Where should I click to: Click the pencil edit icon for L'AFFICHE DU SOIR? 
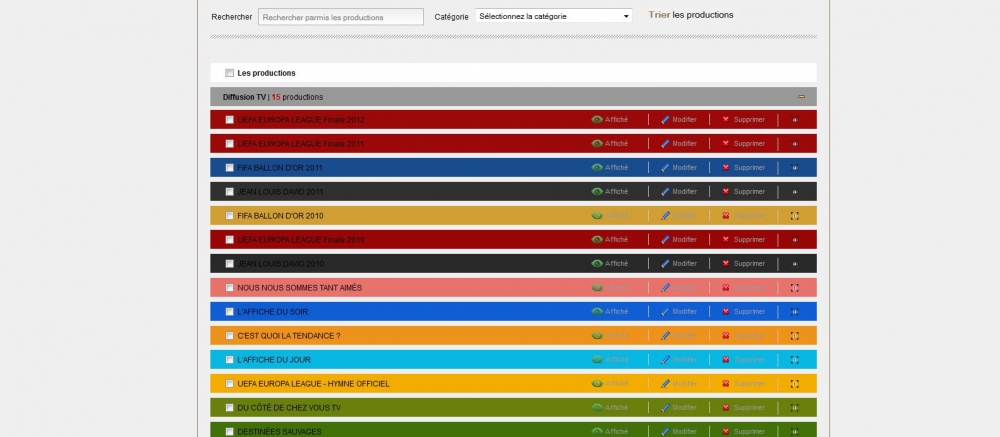665,312
